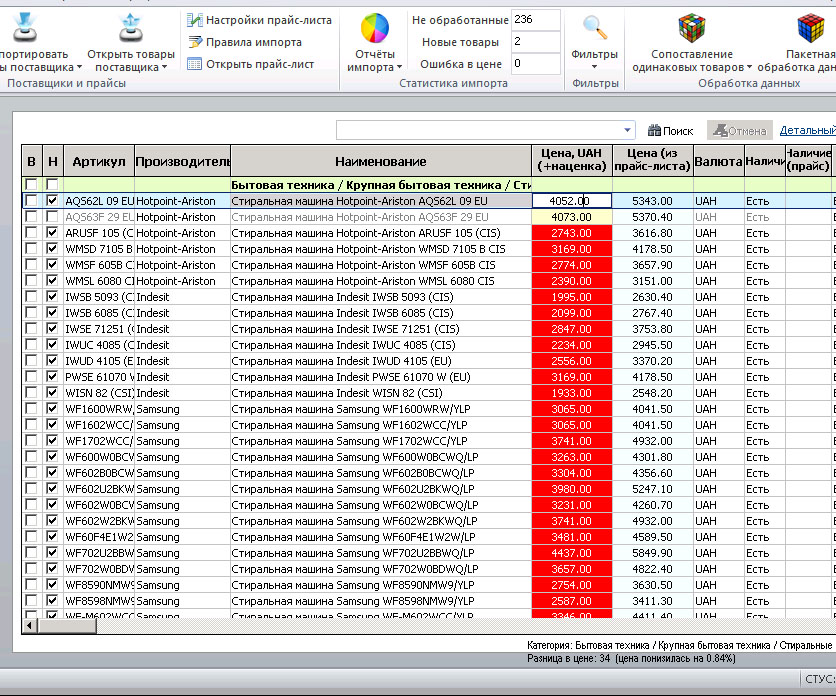Screen dimensions: 836x696
Task: Click the editable price cell 4052.00
Action: pos(572,201)
